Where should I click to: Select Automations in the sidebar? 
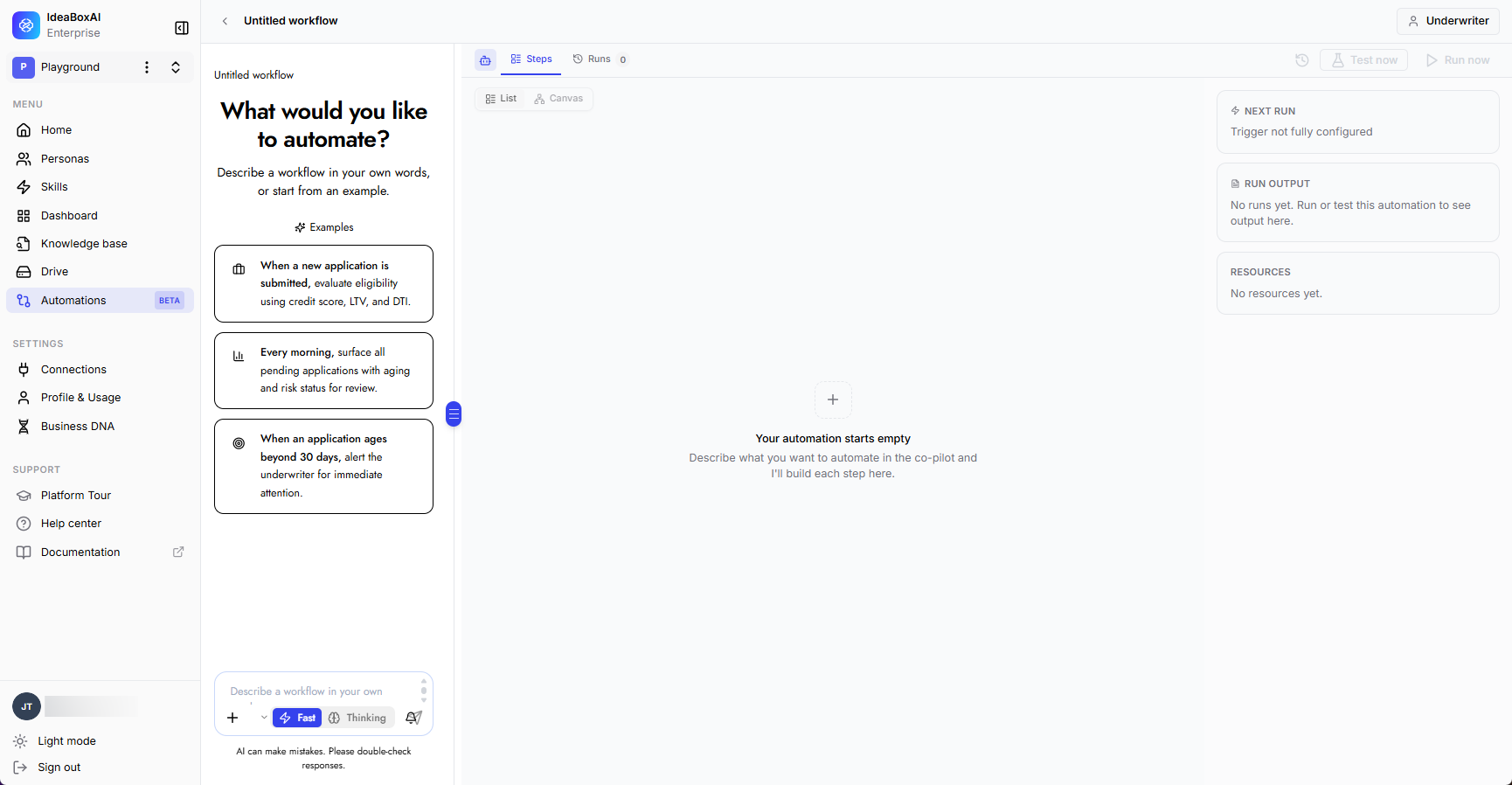[100, 301]
